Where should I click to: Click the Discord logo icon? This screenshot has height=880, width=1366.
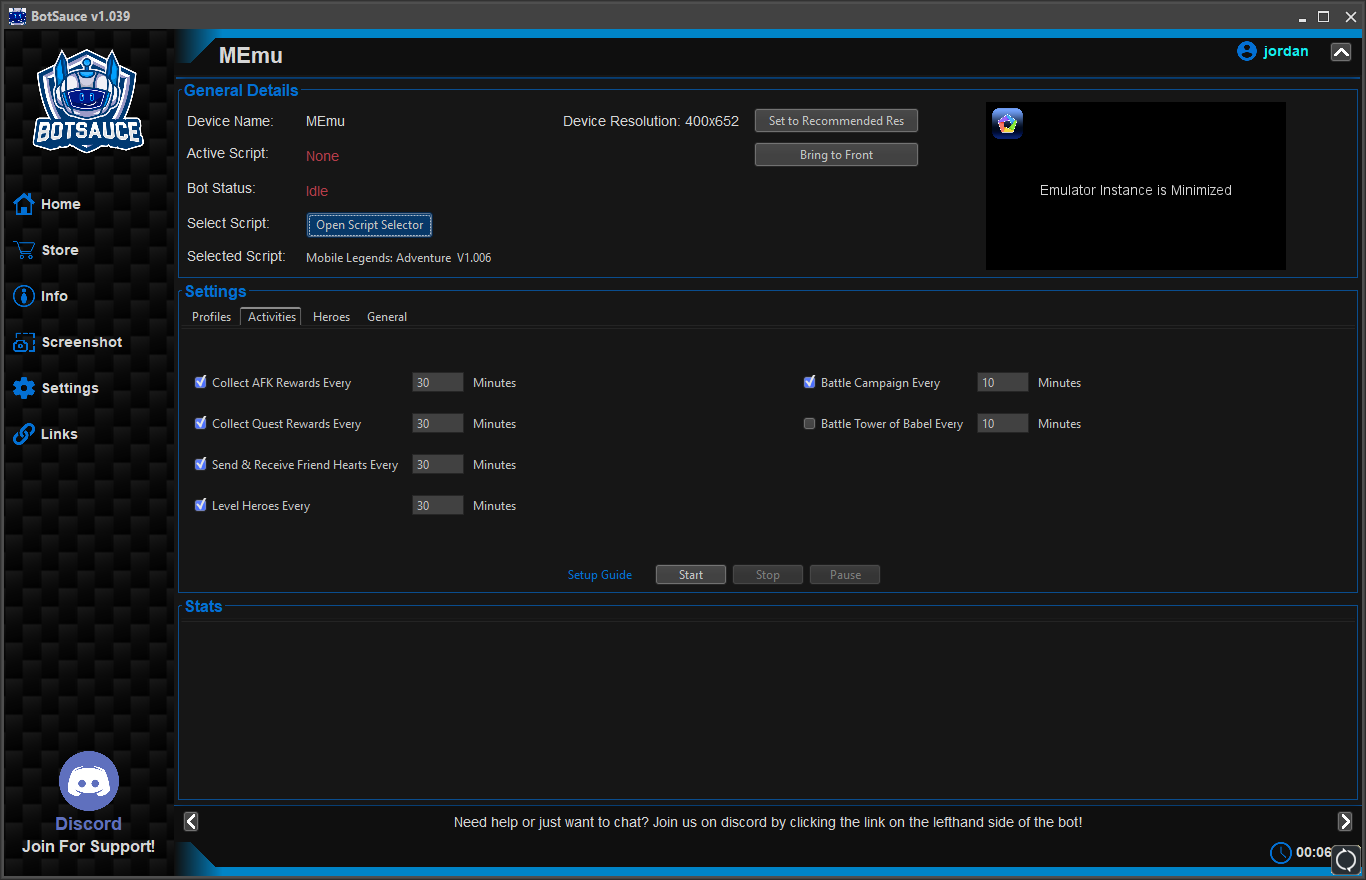pyautogui.click(x=89, y=782)
